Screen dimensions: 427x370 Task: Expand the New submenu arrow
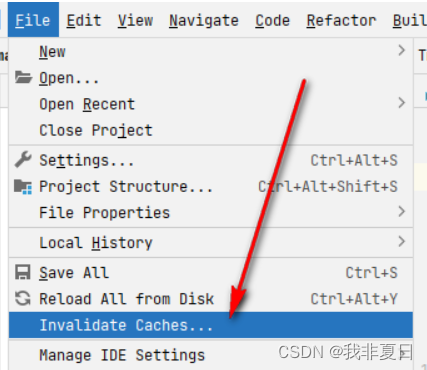point(402,51)
